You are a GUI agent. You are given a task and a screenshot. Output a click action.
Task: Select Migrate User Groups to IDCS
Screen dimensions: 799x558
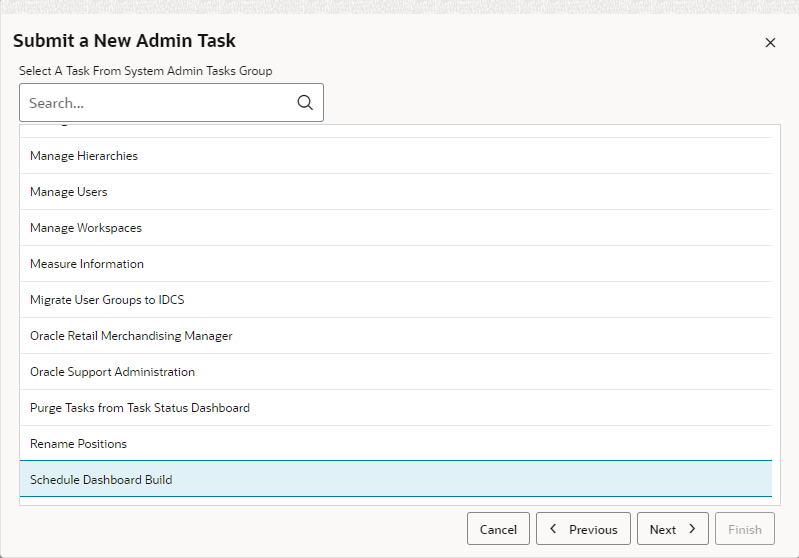tap(395, 300)
